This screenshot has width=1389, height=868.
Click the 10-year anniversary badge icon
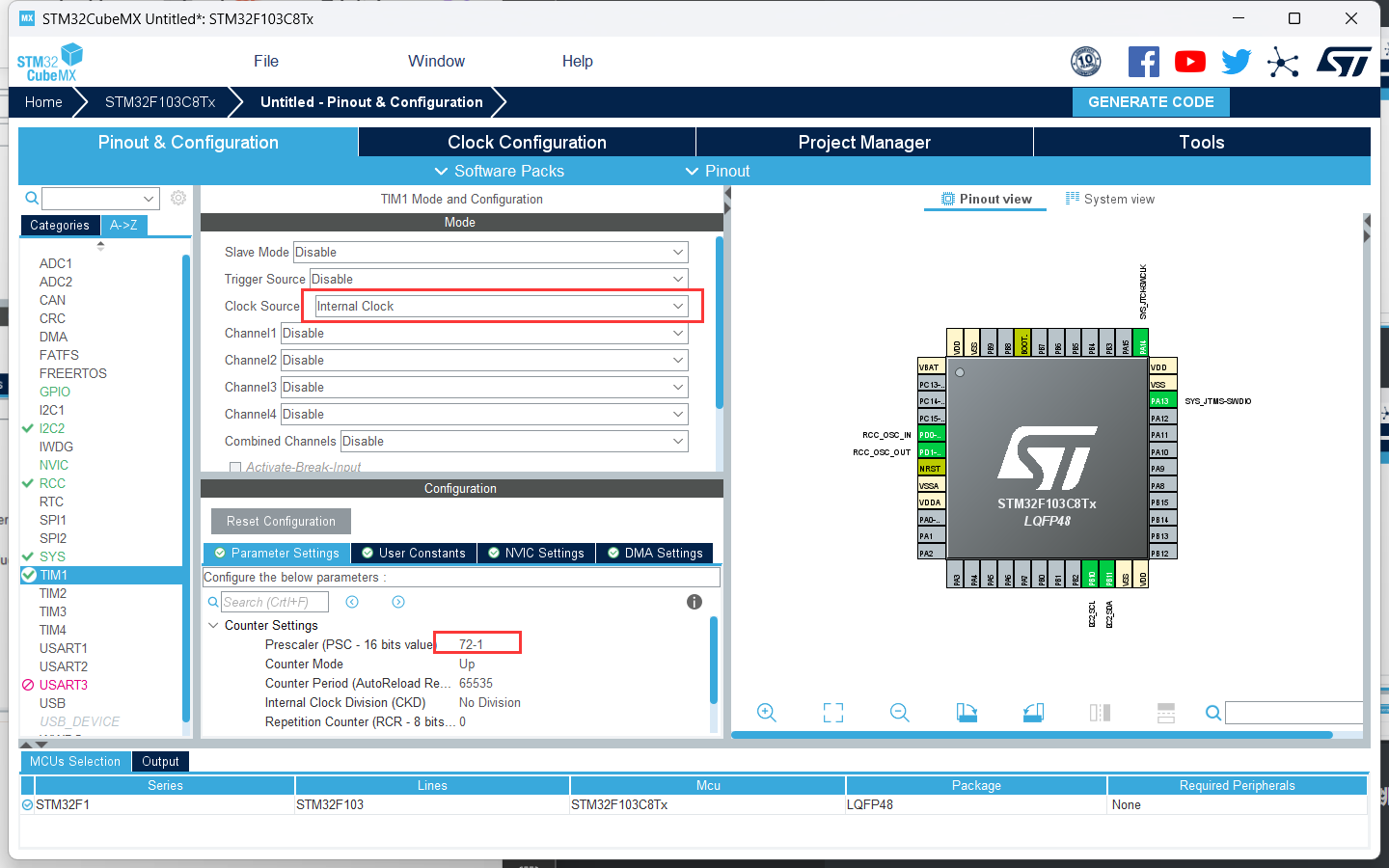tap(1086, 62)
